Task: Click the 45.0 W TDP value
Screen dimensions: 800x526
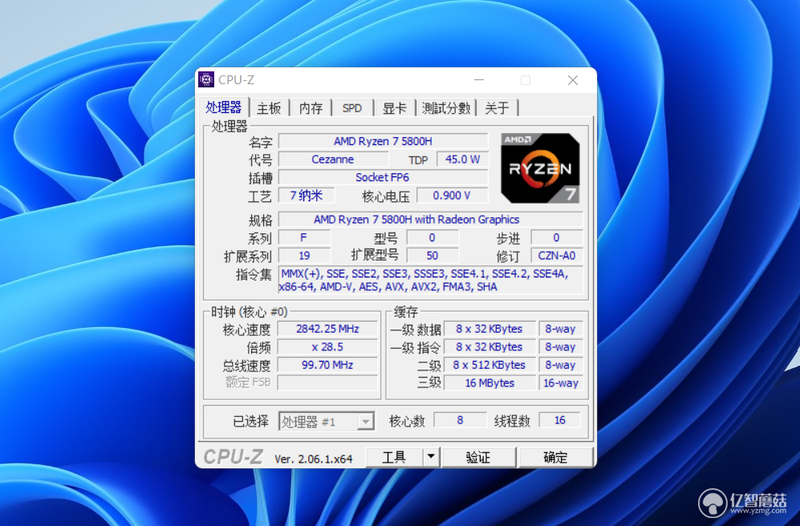Action: pos(462,159)
